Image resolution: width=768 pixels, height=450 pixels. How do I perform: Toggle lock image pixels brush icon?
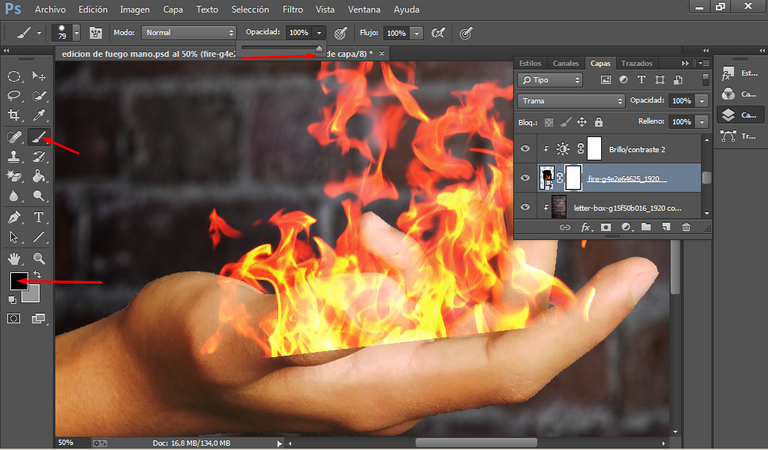[x=565, y=122]
